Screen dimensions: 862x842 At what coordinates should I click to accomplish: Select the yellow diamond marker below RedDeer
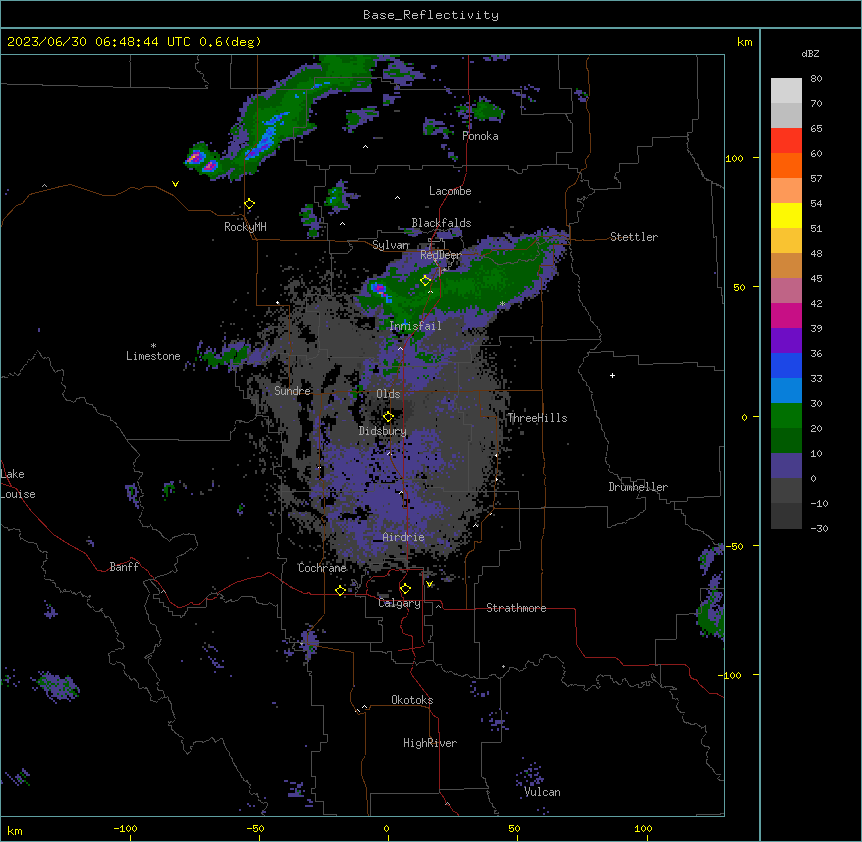click(x=425, y=281)
